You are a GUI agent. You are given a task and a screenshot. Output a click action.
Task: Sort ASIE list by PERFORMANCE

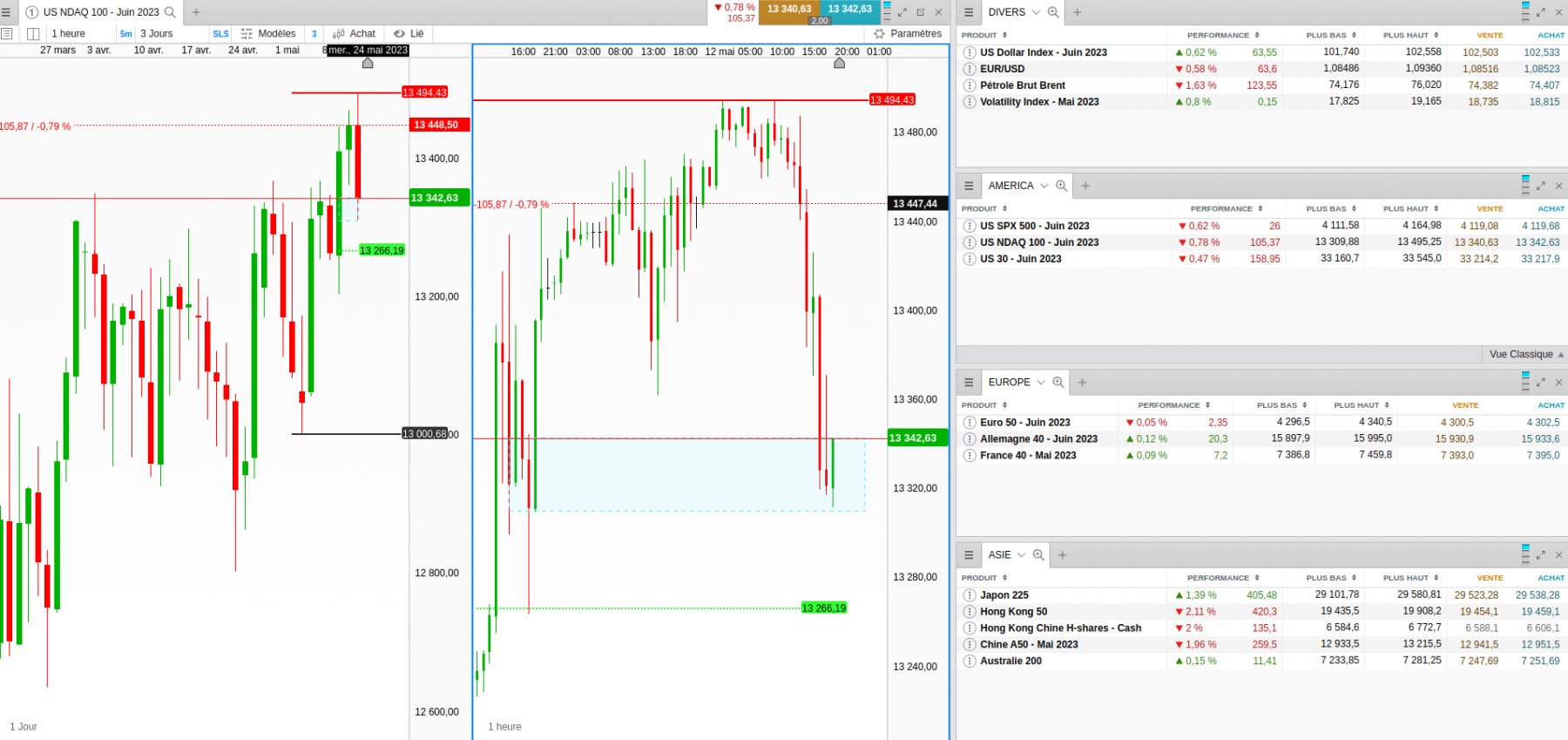[1223, 578]
